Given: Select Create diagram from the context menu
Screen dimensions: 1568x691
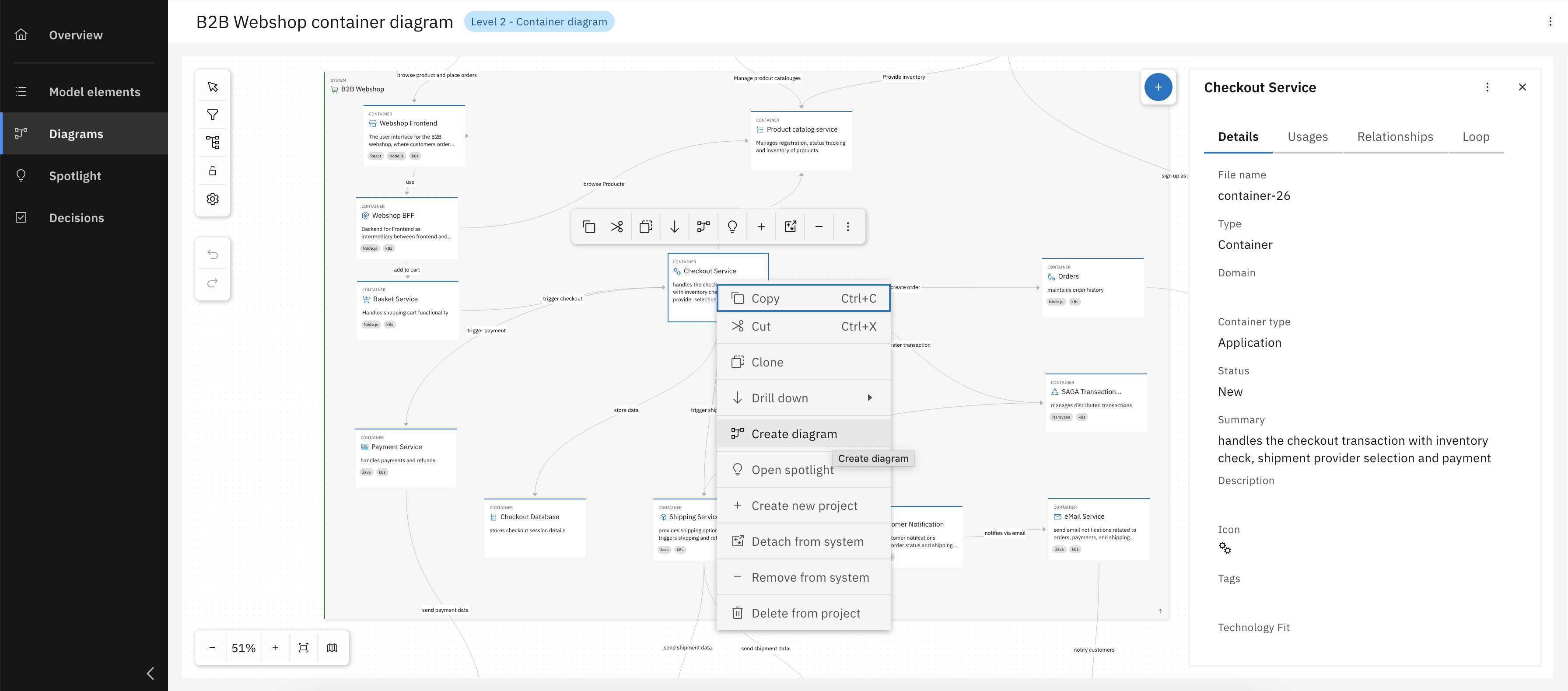Looking at the screenshot, I should point(794,433).
